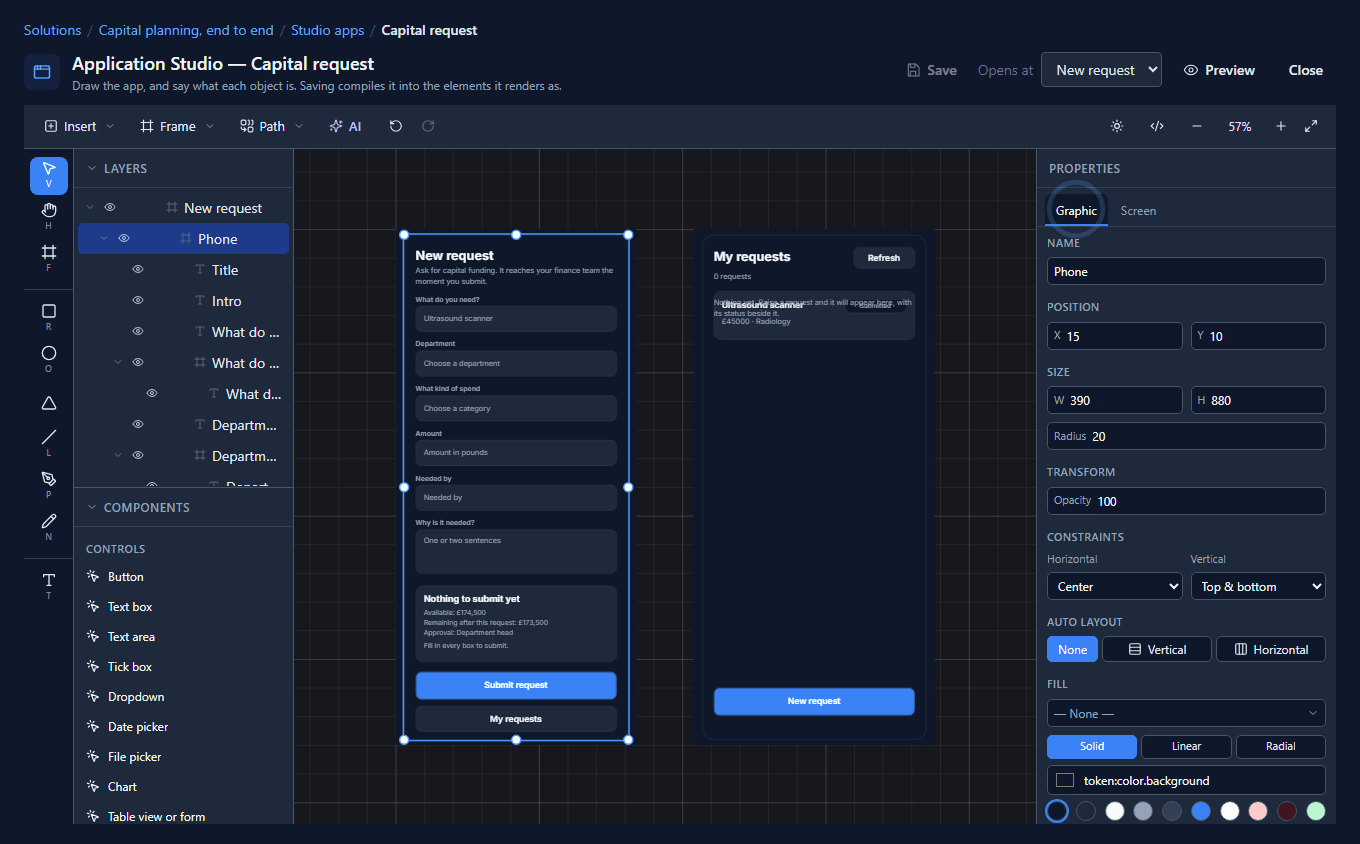
Task: Switch fill type to Linear
Action: tap(1186, 746)
